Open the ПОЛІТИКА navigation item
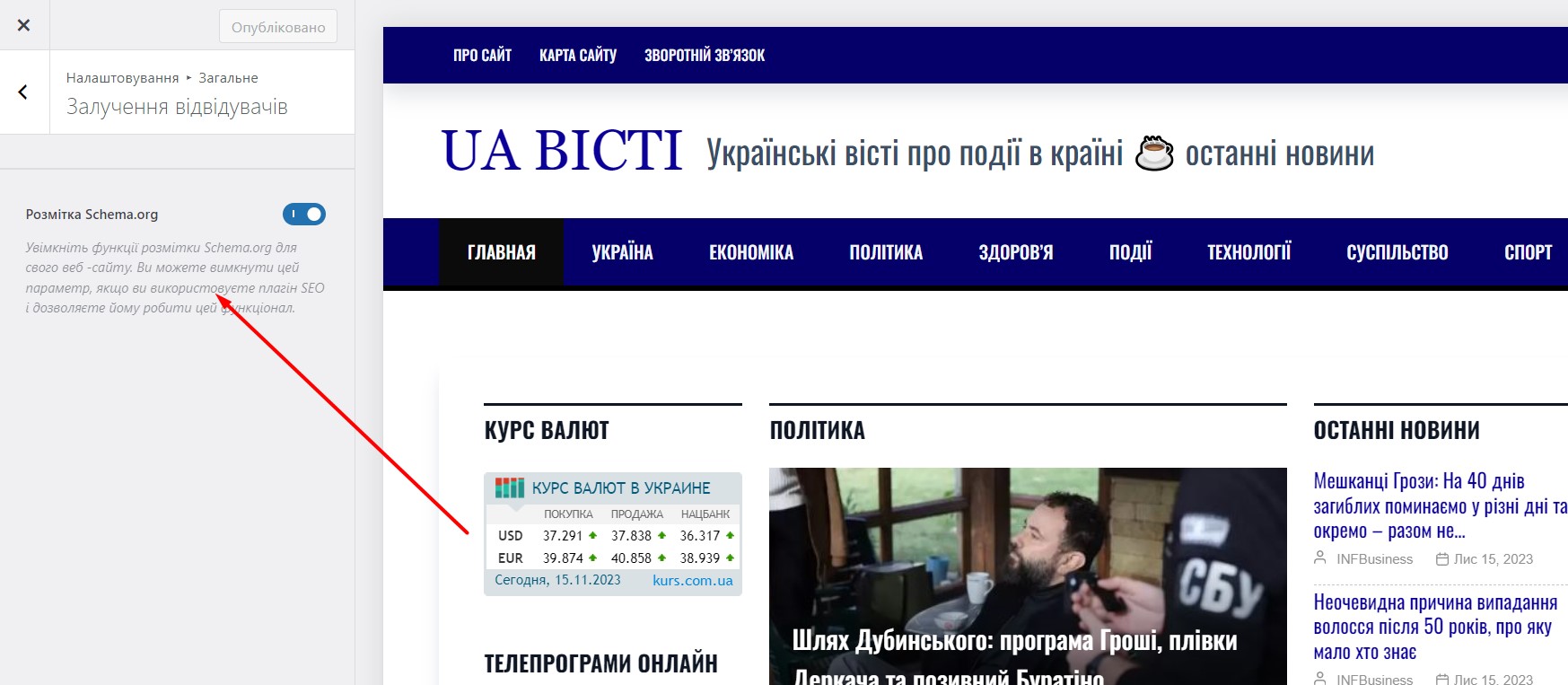Screen dimensions: 1568x685 pyautogui.click(x=886, y=252)
